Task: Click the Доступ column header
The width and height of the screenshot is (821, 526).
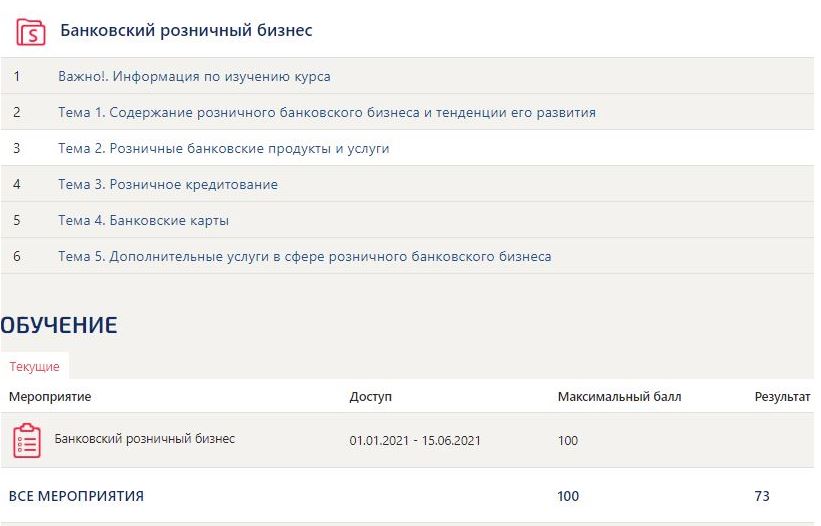Action: 370,397
